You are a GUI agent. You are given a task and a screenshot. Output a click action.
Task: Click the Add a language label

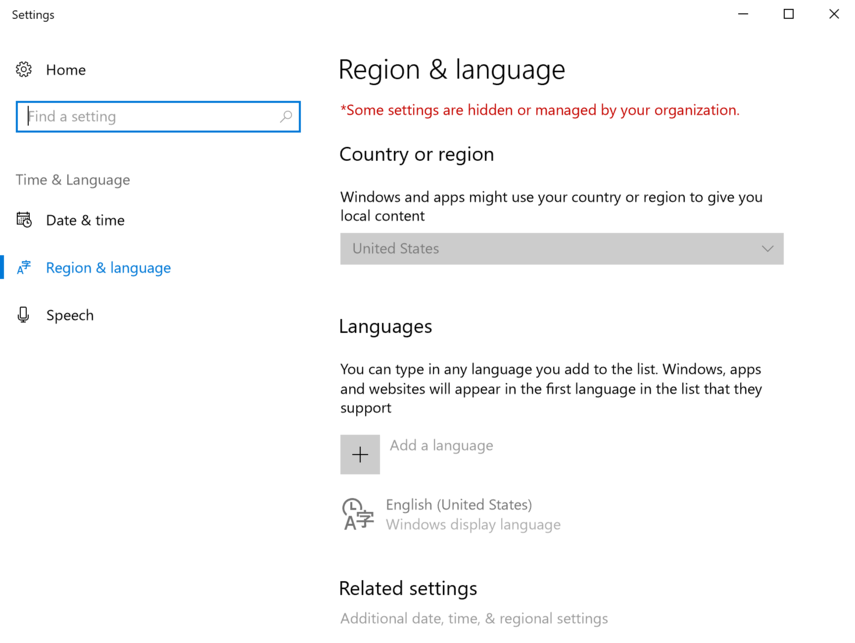441,446
